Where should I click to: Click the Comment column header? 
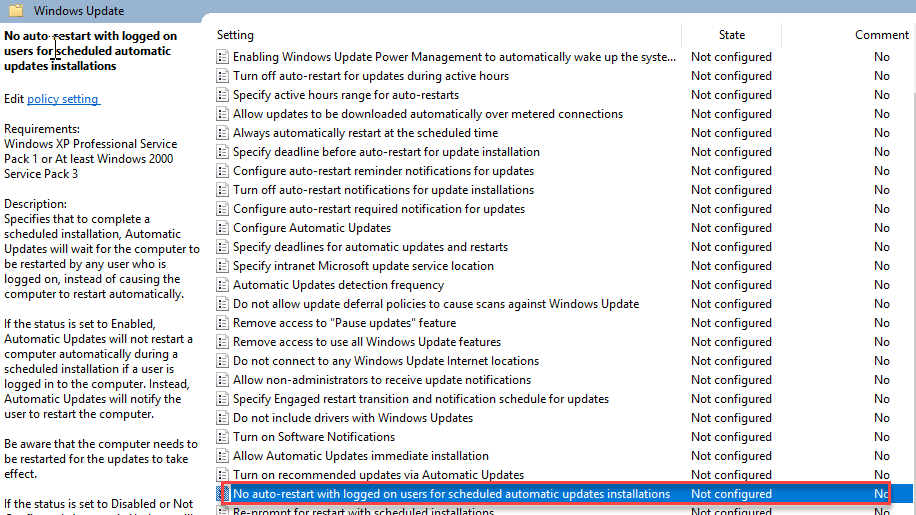(882, 35)
